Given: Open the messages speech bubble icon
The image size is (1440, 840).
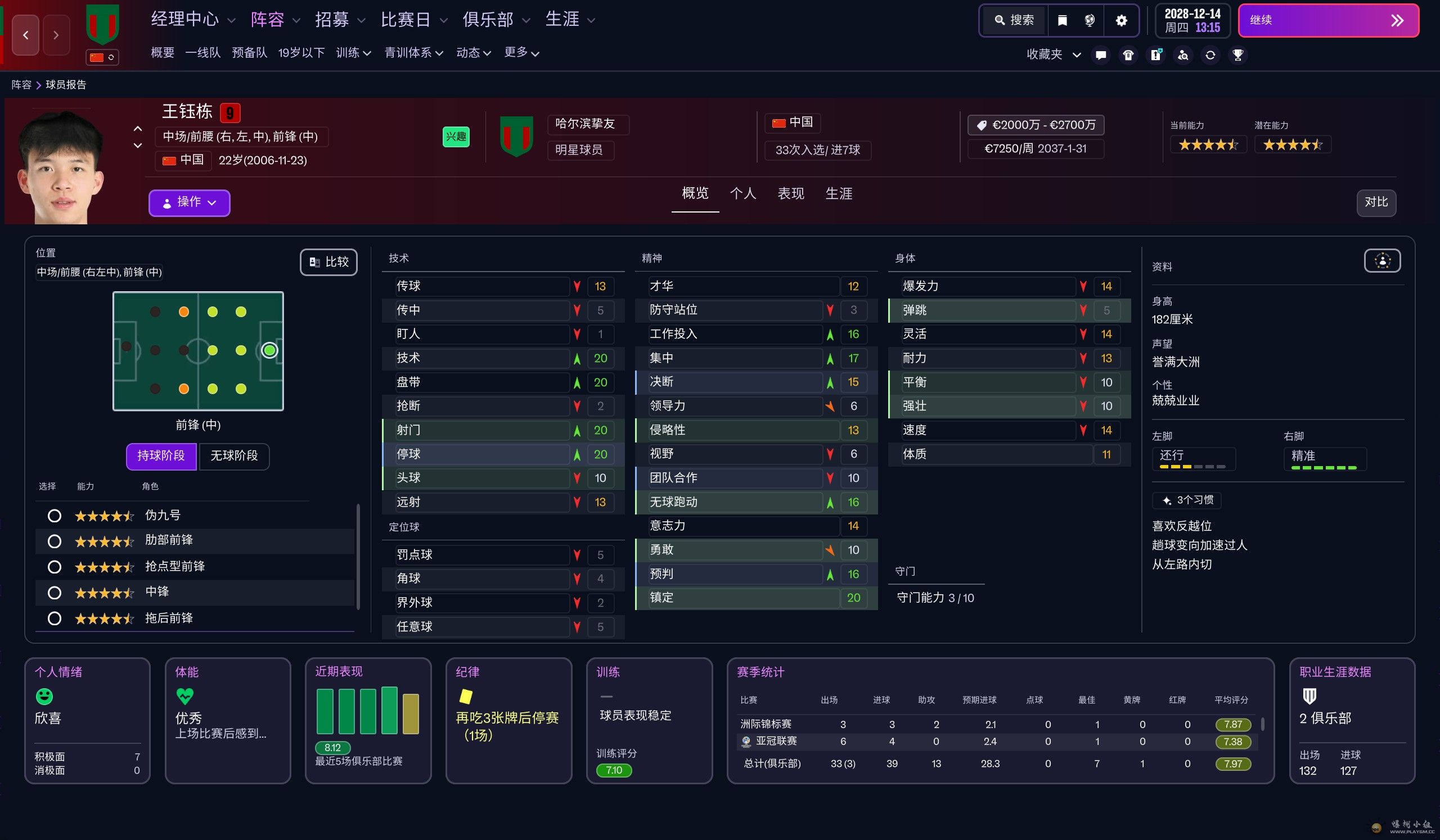Looking at the screenshot, I should coord(1101,55).
